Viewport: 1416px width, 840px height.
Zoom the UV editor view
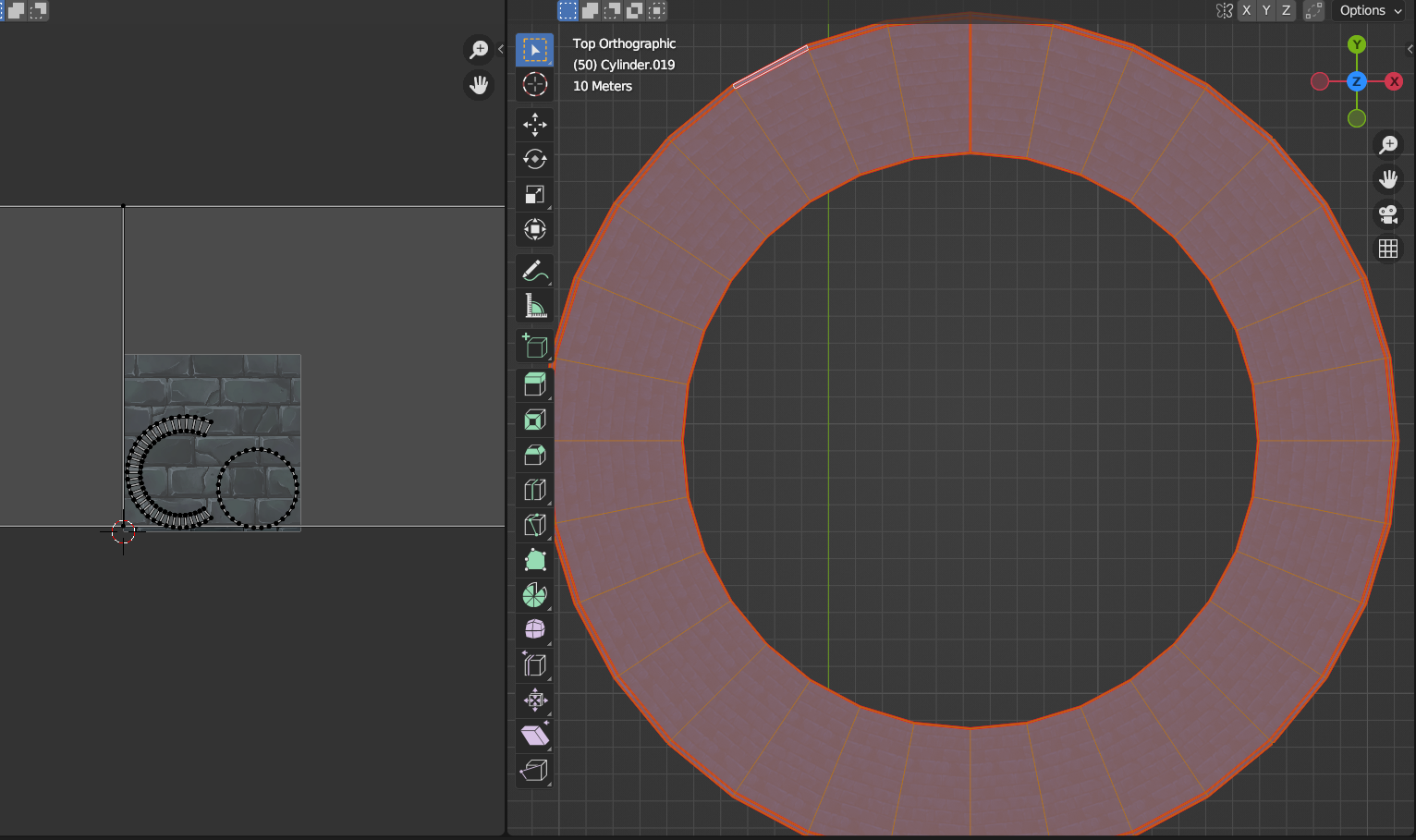[478, 50]
